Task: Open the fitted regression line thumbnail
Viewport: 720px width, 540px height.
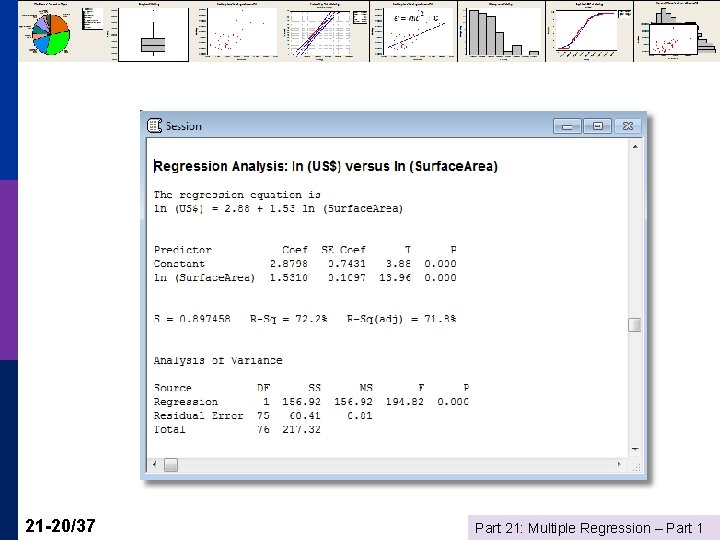Action: [x=413, y=31]
